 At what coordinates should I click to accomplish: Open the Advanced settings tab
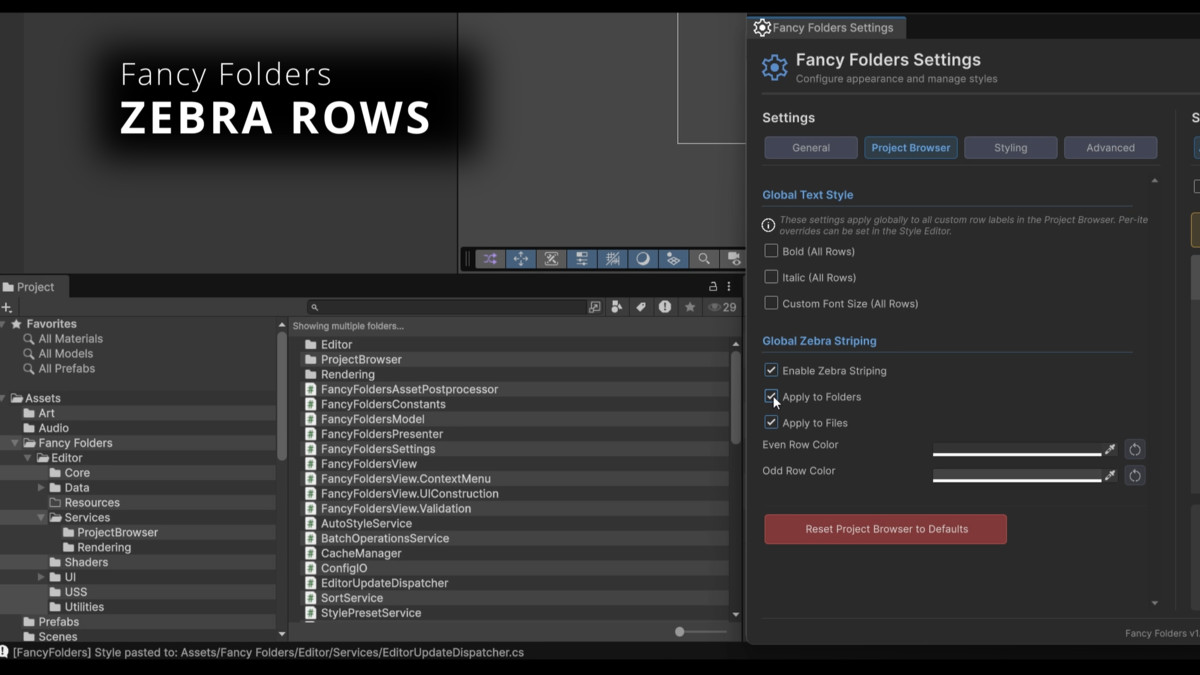[x=1110, y=148]
